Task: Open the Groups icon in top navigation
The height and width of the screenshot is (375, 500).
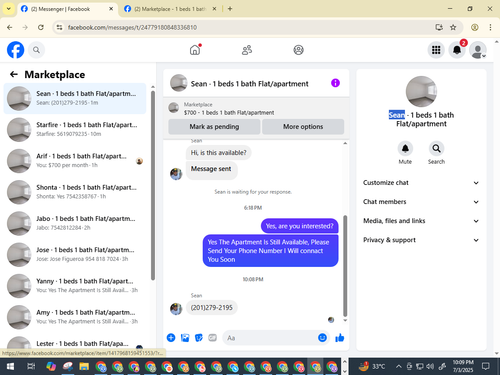Action: pyautogui.click(x=298, y=50)
